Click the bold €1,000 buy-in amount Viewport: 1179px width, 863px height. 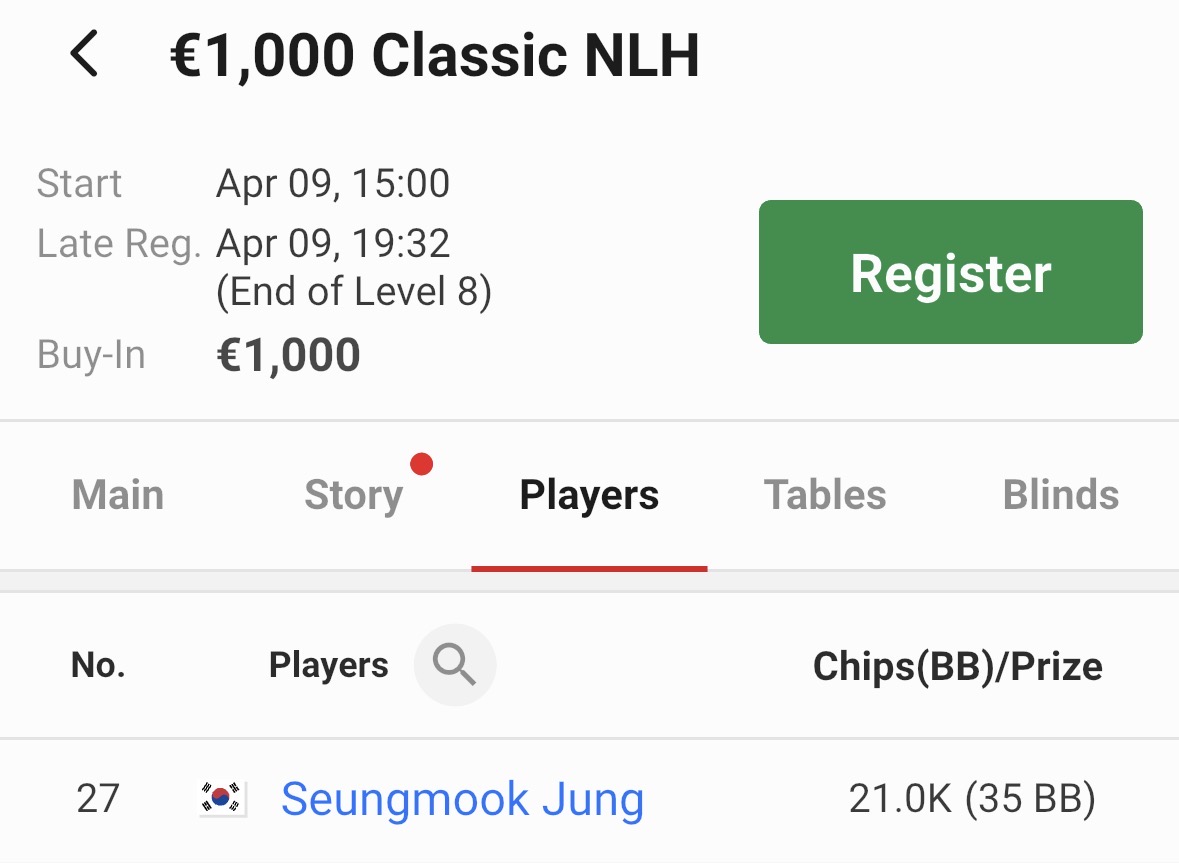pos(288,355)
